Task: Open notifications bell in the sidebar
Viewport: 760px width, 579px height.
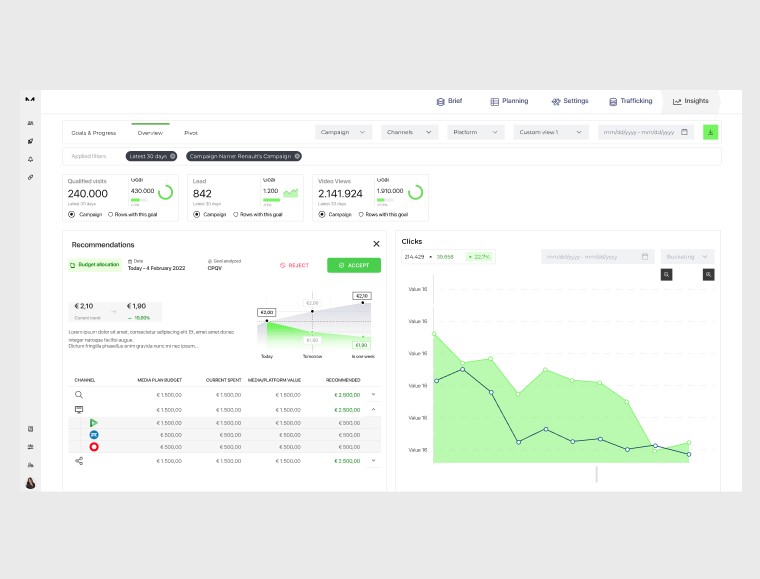Action: click(31, 159)
